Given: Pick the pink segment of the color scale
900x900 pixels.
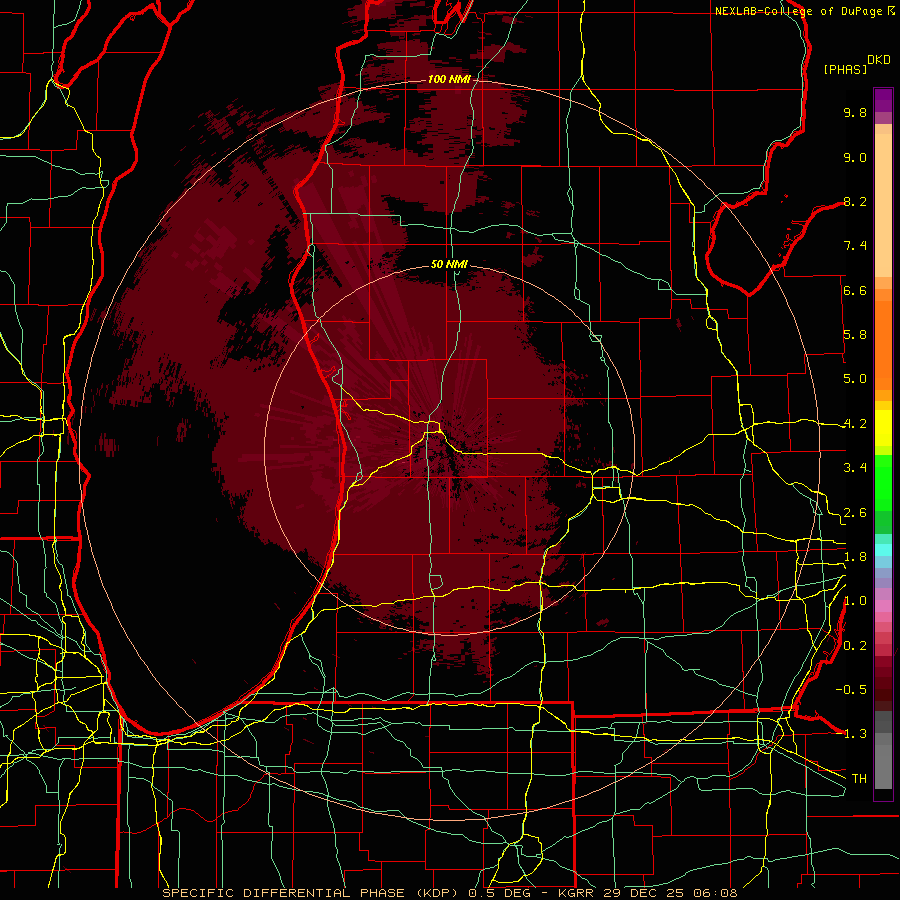Looking at the screenshot, I should pos(883,606).
